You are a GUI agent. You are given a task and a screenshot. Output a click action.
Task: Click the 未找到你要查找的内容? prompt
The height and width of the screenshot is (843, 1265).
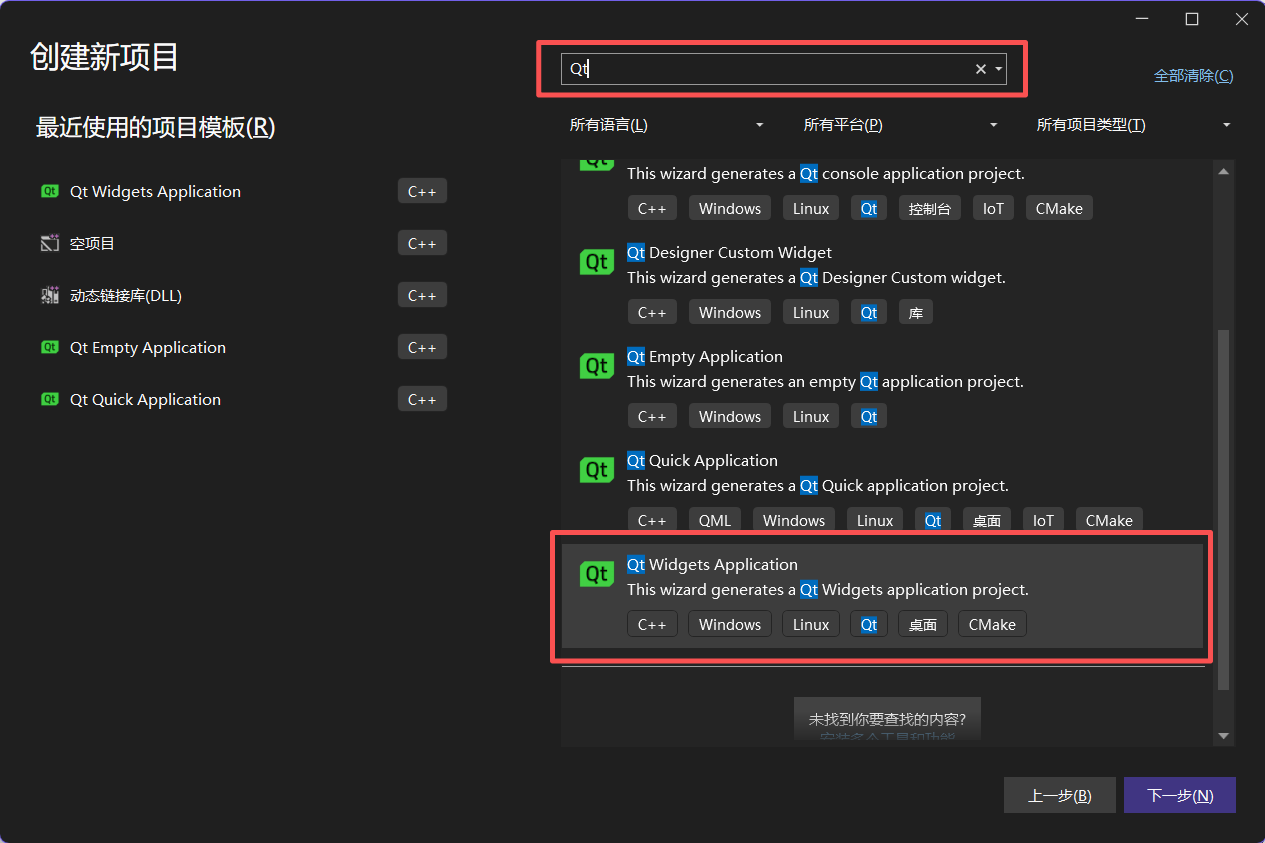(x=888, y=719)
